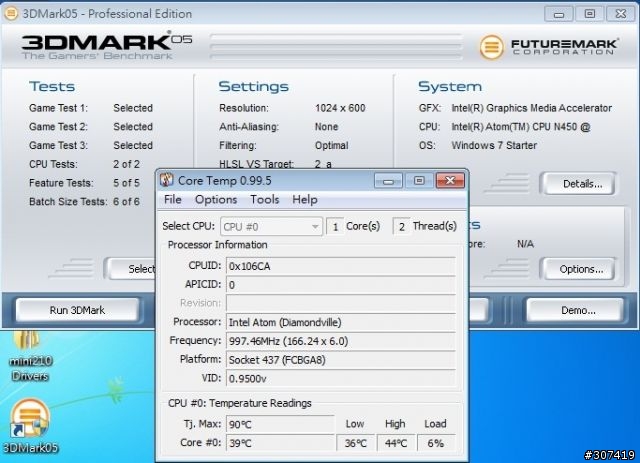Click the Futuremark Corporation logo
Viewport: 640px width, 463px height.
549,47
